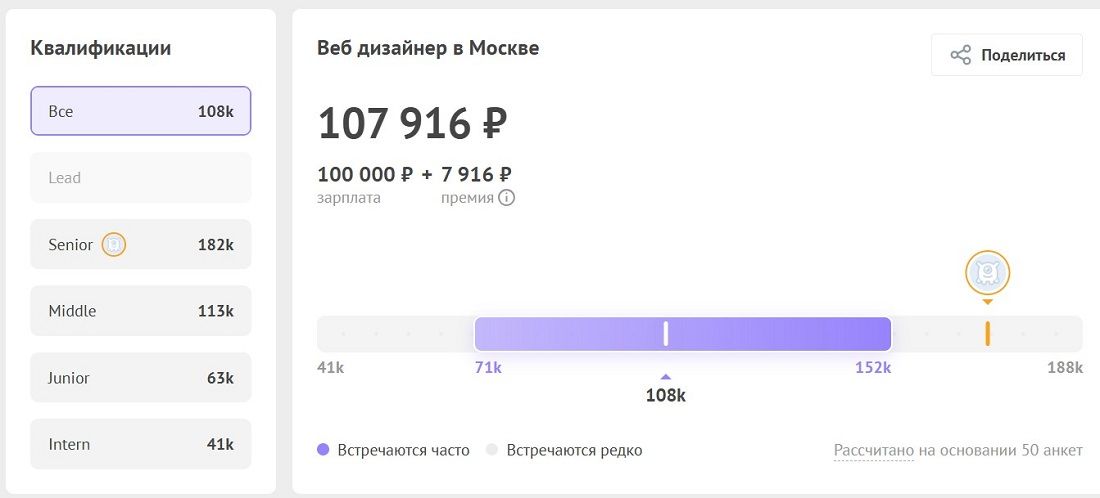Open the info icon beside премия
The width and height of the screenshot is (1100, 498).
(x=507, y=198)
